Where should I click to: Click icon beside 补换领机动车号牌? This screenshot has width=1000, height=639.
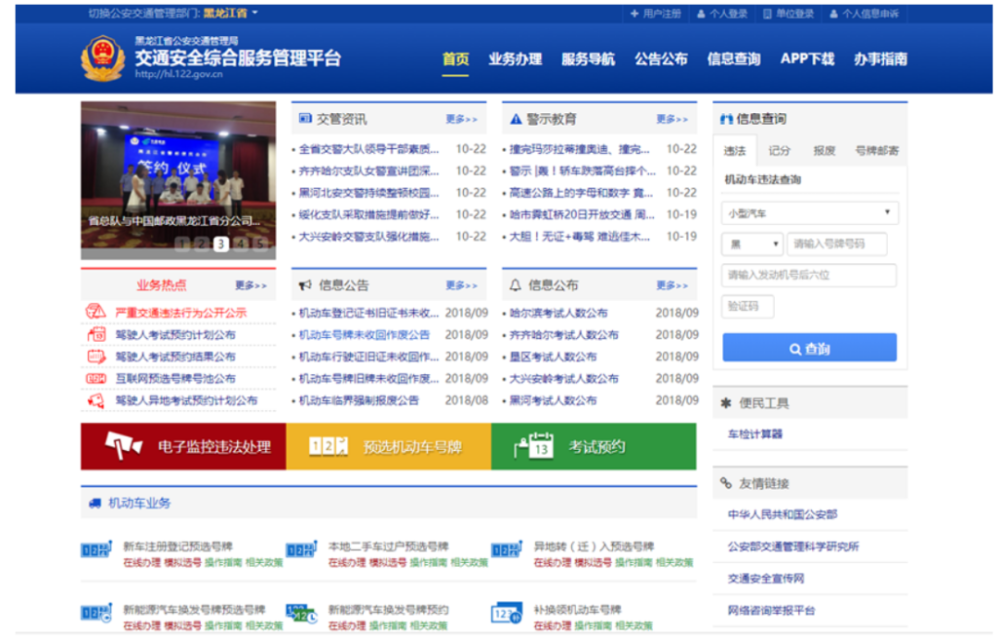[507, 613]
